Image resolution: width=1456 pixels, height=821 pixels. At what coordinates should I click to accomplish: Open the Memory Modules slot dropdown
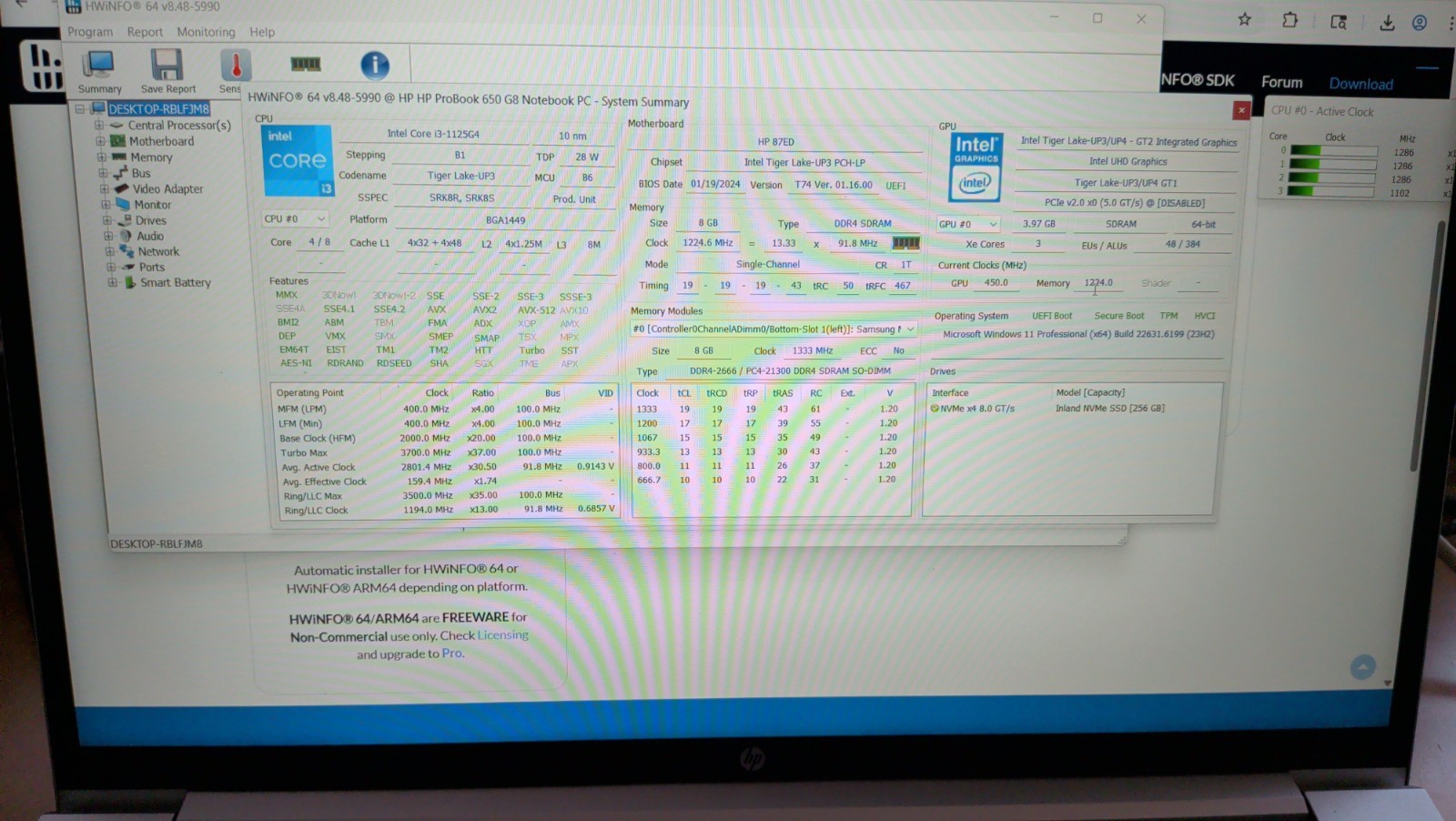tap(773, 329)
